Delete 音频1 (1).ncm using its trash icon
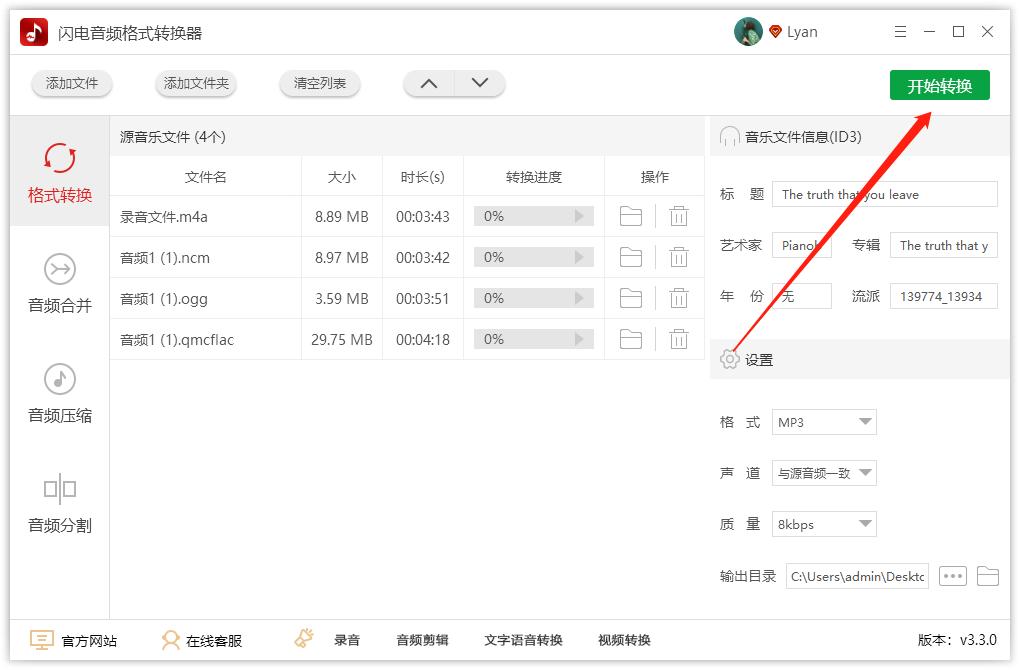 [x=678, y=258]
